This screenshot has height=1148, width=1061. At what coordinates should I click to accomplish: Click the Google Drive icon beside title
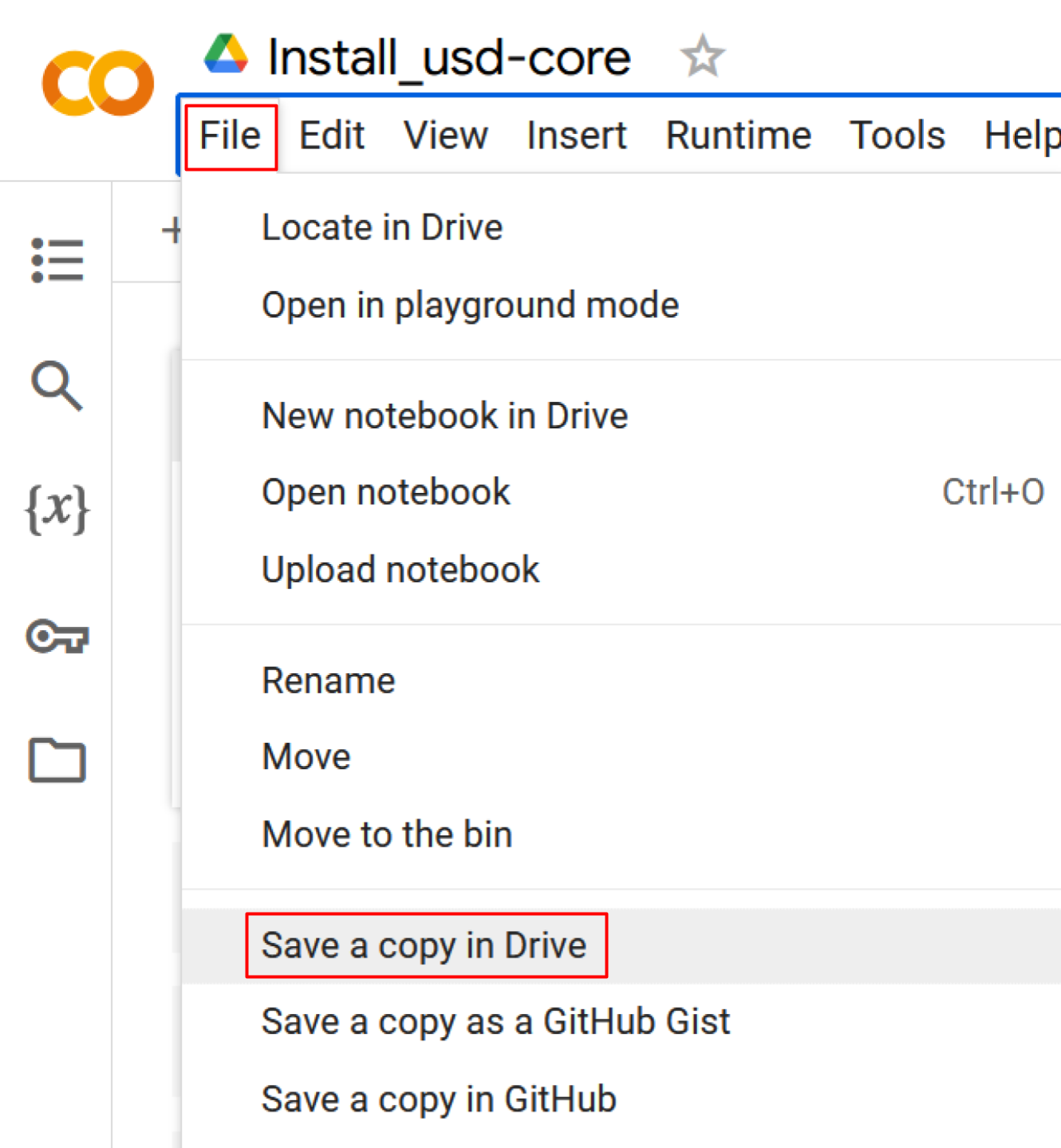(x=226, y=54)
